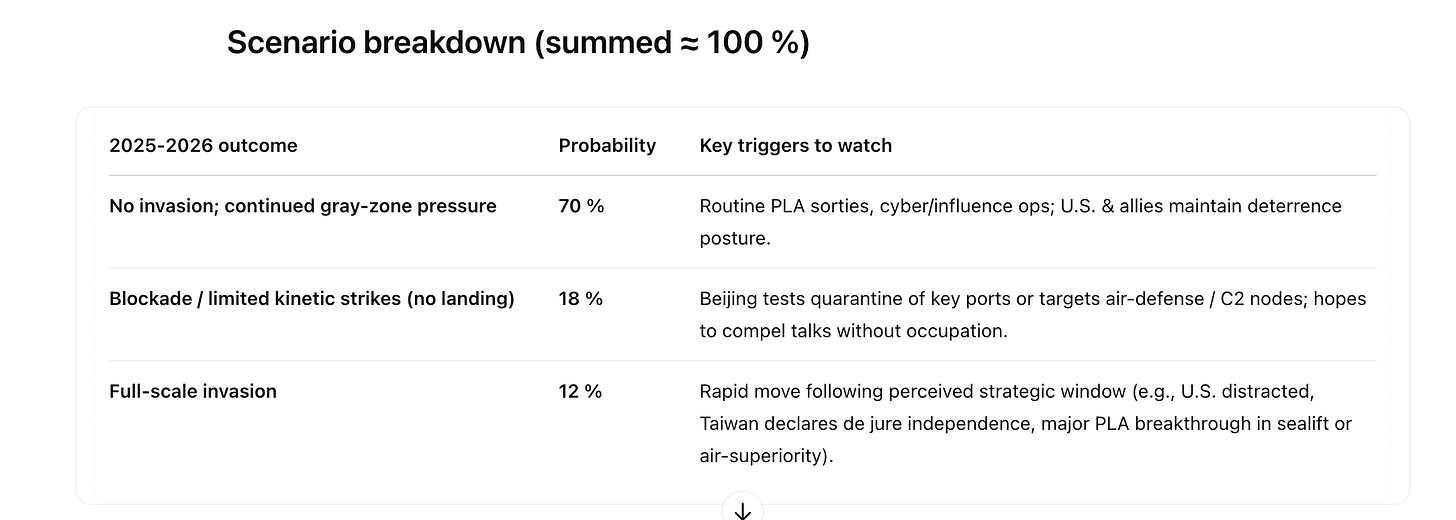This screenshot has width=1456, height=520.
Task: Click the scroll-down arrow button
Action: [x=742, y=510]
